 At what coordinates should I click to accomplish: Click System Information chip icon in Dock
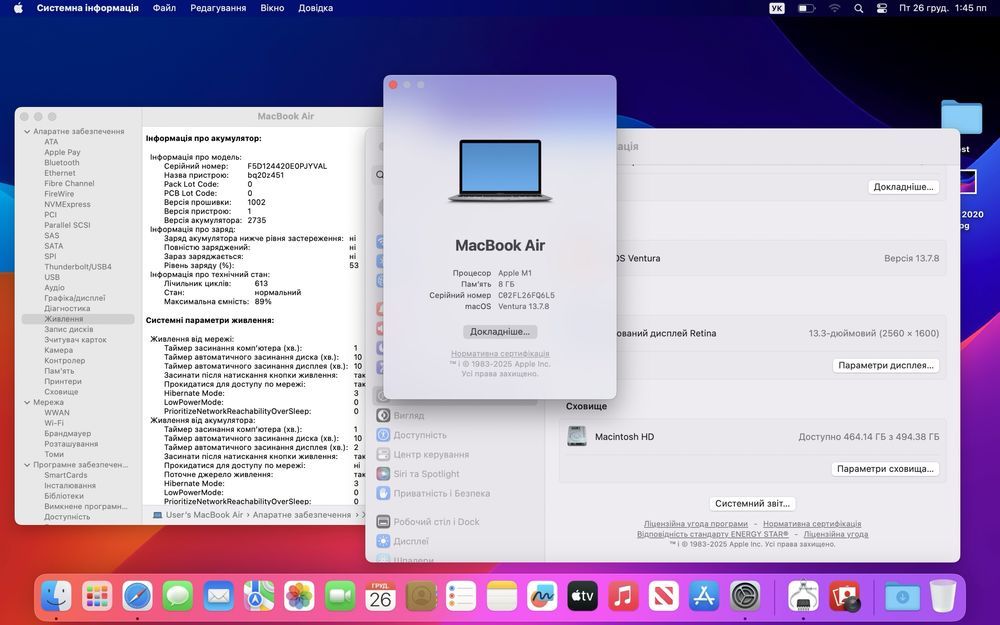click(x=803, y=596)
